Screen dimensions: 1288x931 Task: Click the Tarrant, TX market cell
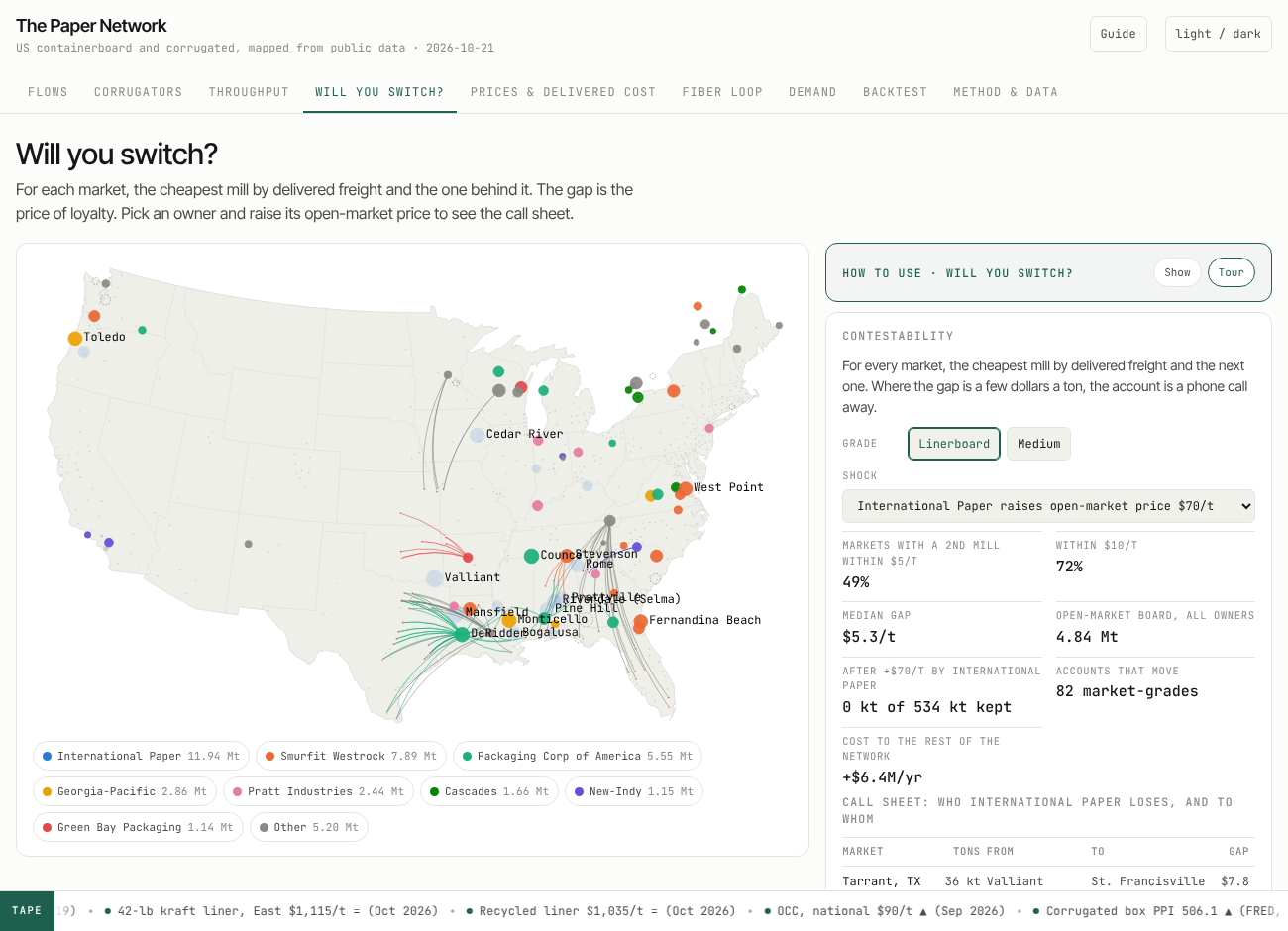882,881
